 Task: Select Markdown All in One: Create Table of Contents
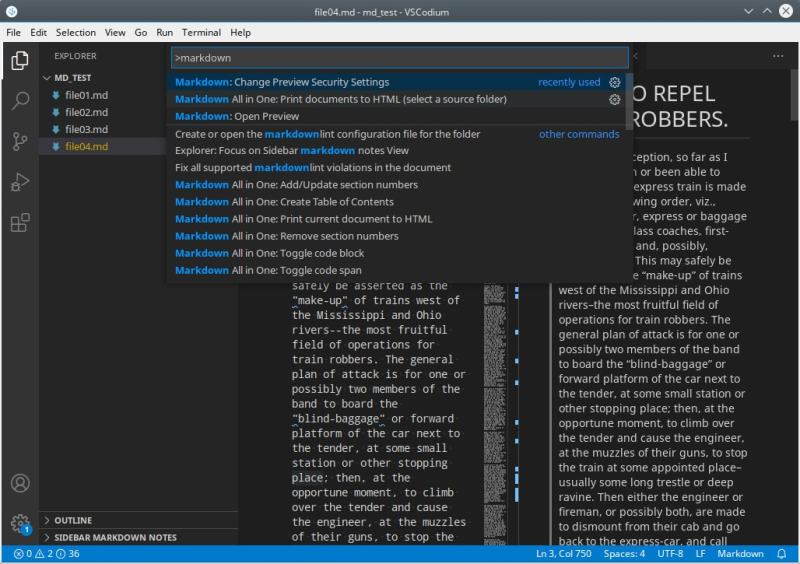coord(284,202)
